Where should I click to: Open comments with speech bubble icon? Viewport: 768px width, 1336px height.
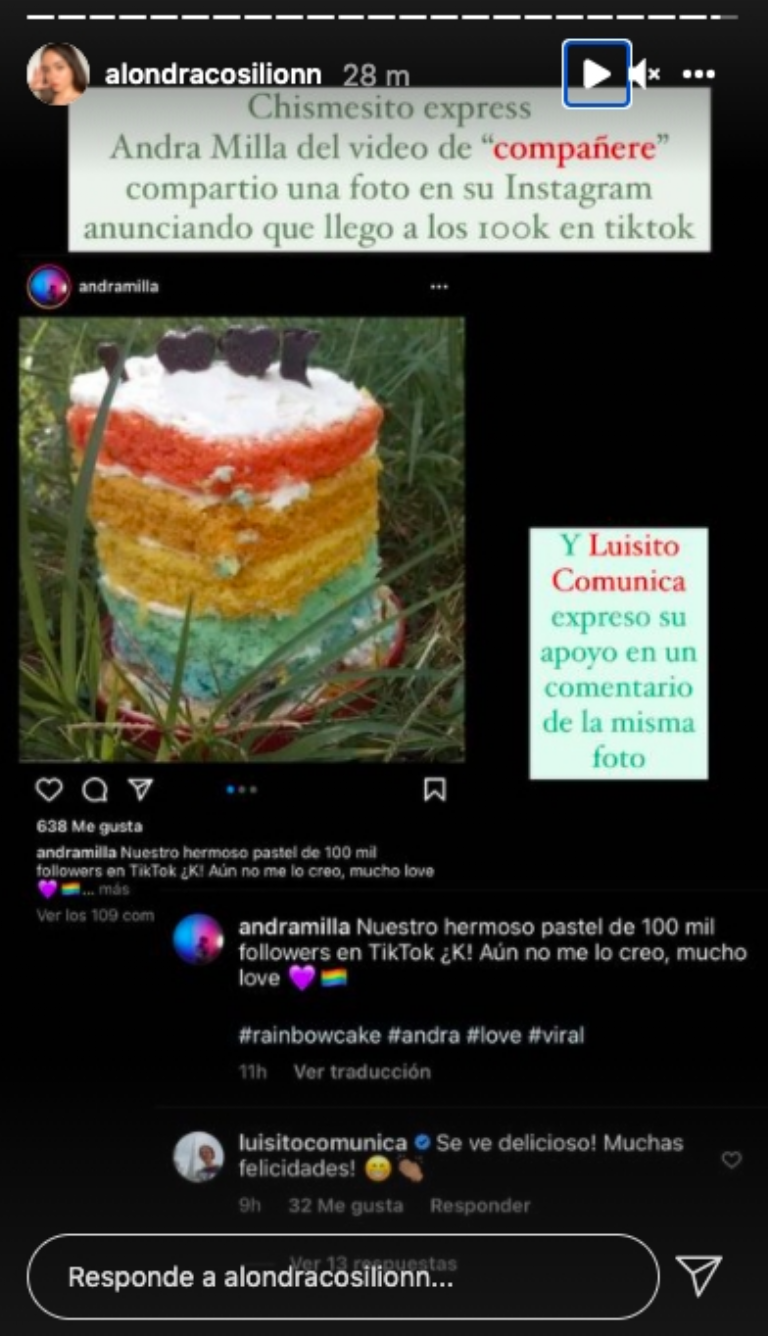95,790
